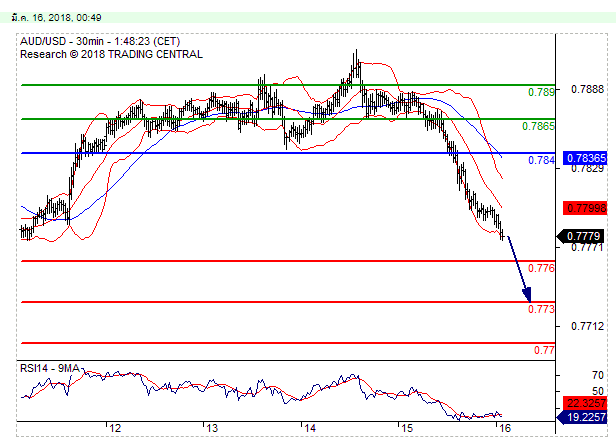Click the date axis label 13
Image resolution: width=616 pixels, height=441 pixels.
coord(212,428)
